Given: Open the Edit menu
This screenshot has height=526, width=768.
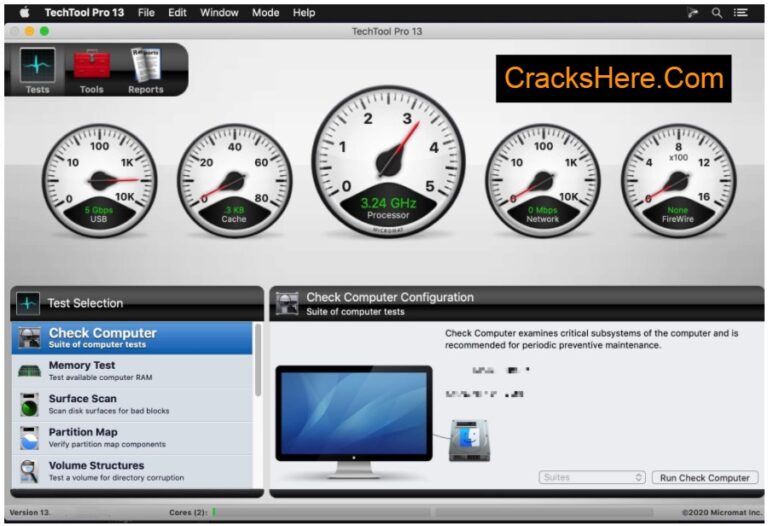Looking at the screenshot, I should click(x=177, y=13).
